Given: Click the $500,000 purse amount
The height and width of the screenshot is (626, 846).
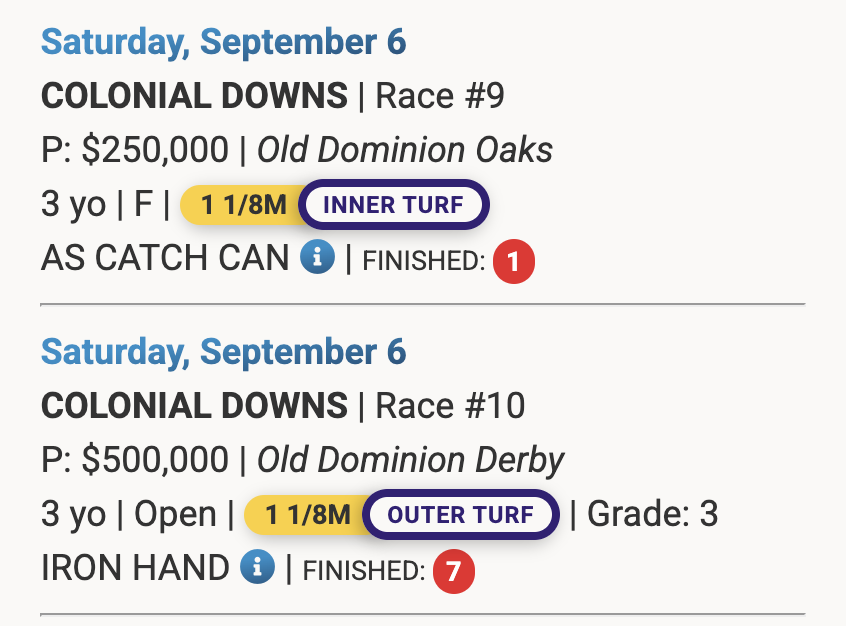Looking at the screenshot, I should pyautogui.click(x=154, y=460).
